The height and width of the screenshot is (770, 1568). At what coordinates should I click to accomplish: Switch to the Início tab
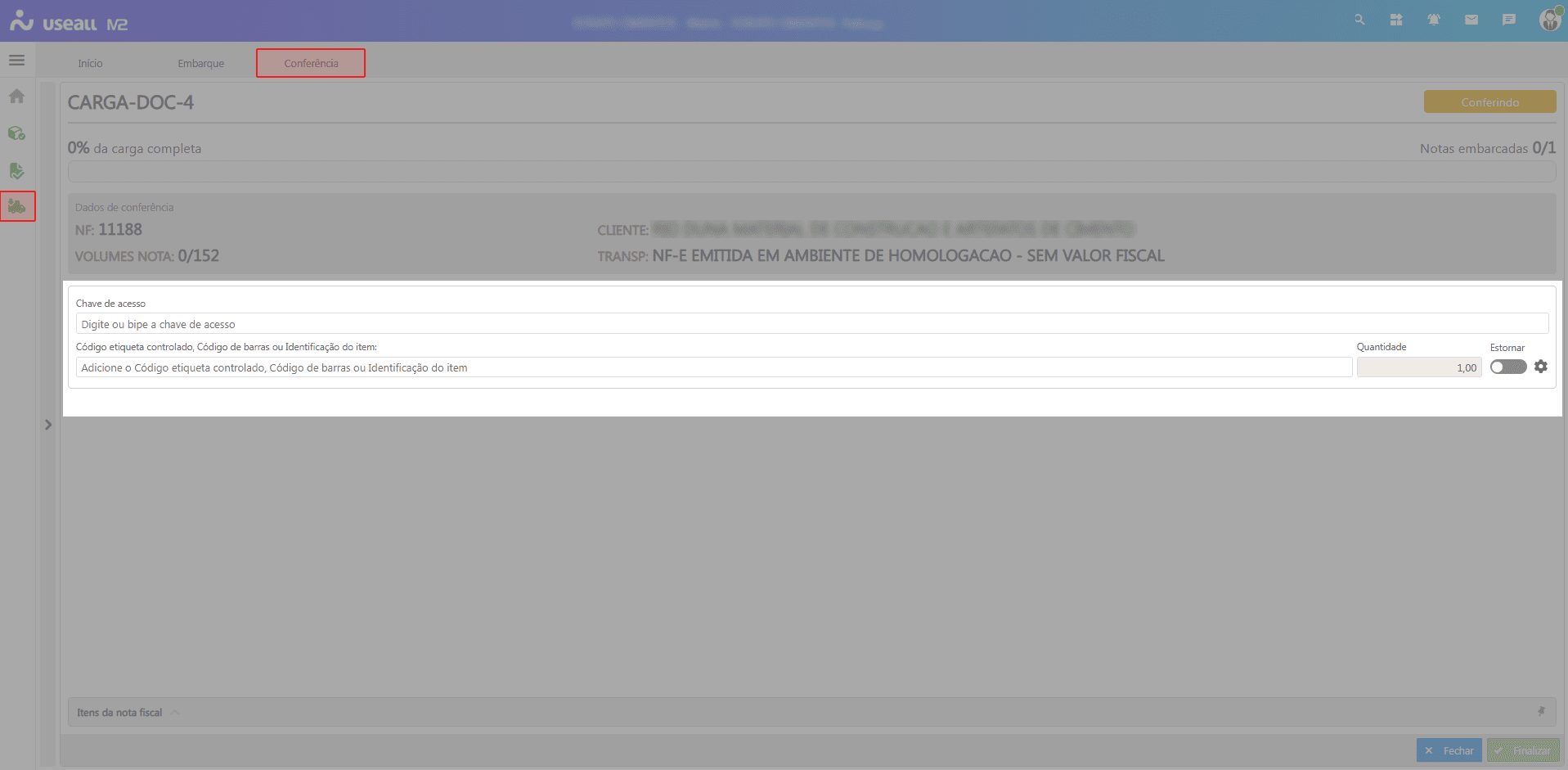(x=90, y=64)
